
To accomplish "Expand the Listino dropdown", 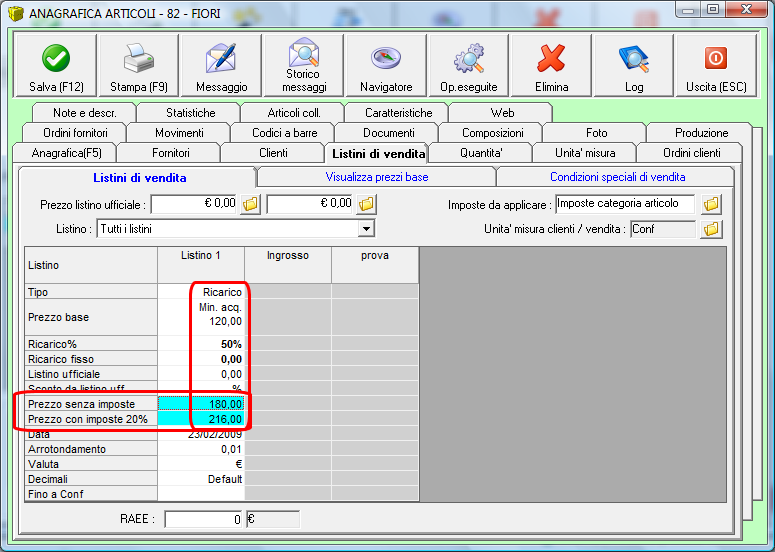I will point(366,229).
